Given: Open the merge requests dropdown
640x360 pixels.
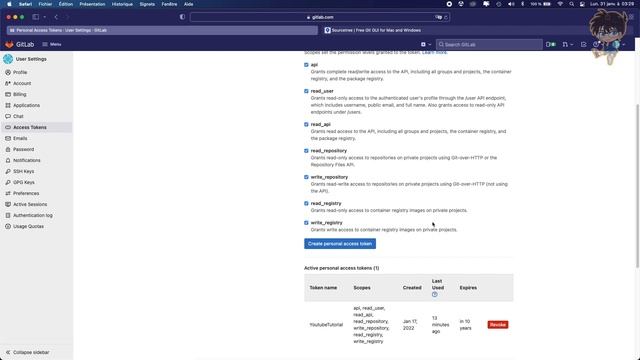Looking at the screenshot, I should click(568, 44).
